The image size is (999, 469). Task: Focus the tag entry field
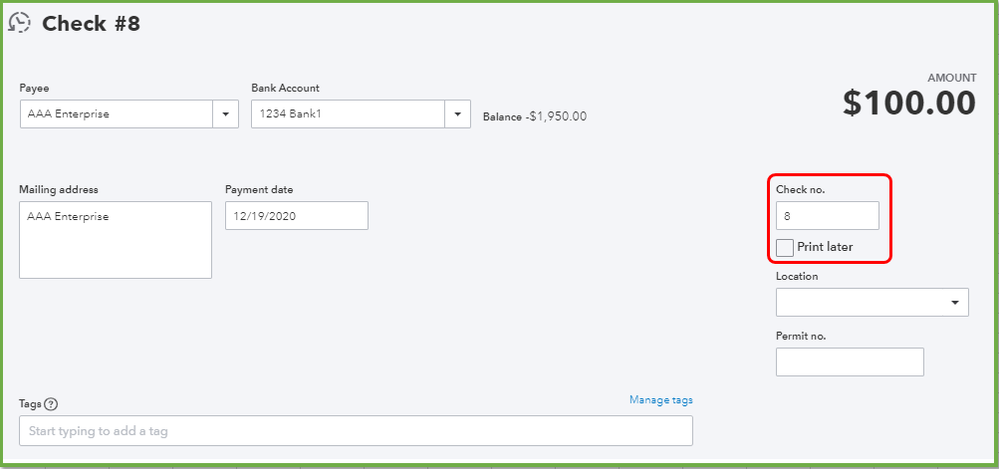coord(355,431)
